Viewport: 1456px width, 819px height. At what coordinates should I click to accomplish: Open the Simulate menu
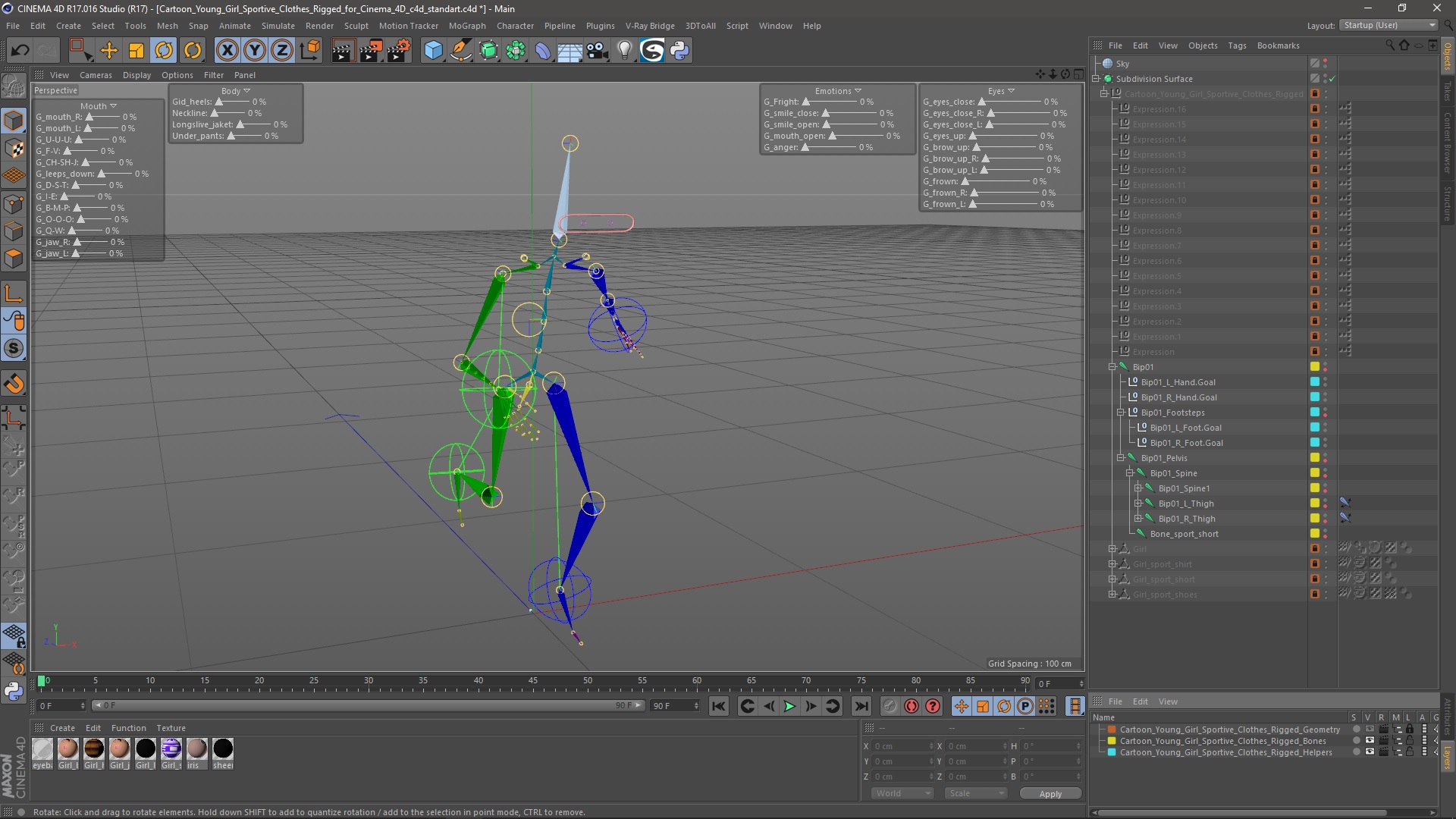[278, 26]
